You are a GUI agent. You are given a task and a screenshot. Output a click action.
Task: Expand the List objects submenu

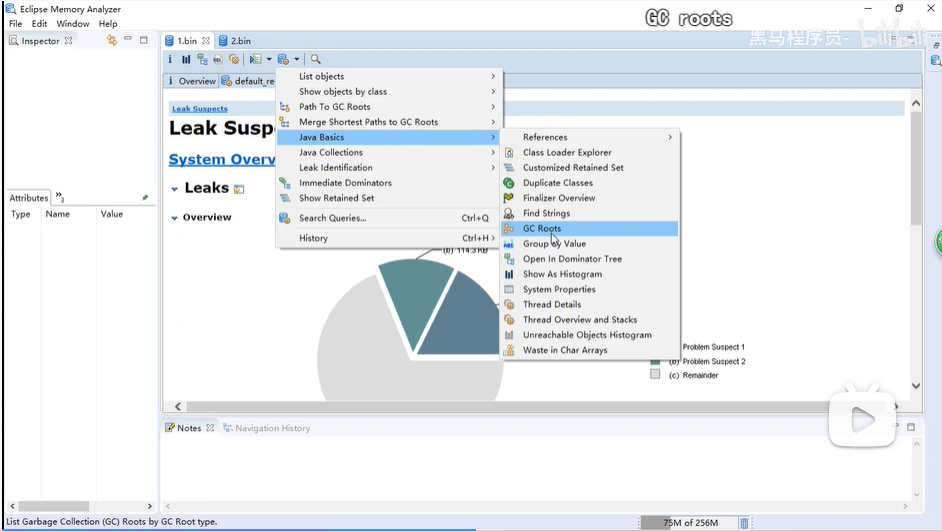point(388,76)
